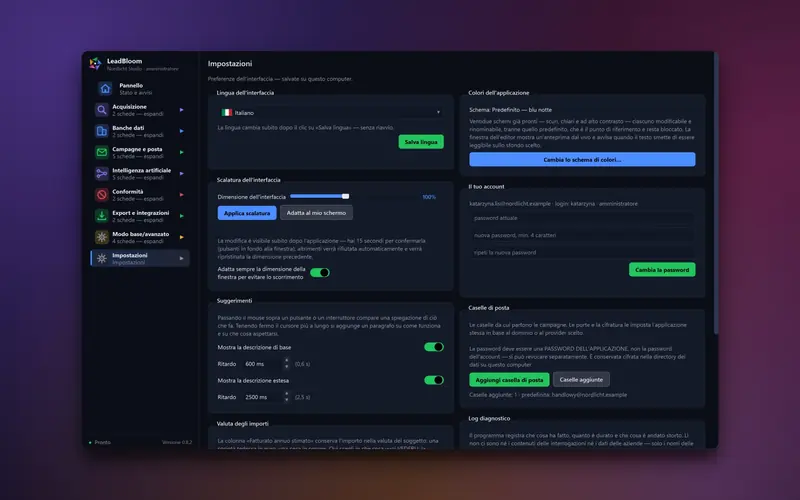Screen dimensions: 800x500
Task: Click 'Aggiungi casella di posta' button
Action: pyautogui.click(x=509, y=380)
